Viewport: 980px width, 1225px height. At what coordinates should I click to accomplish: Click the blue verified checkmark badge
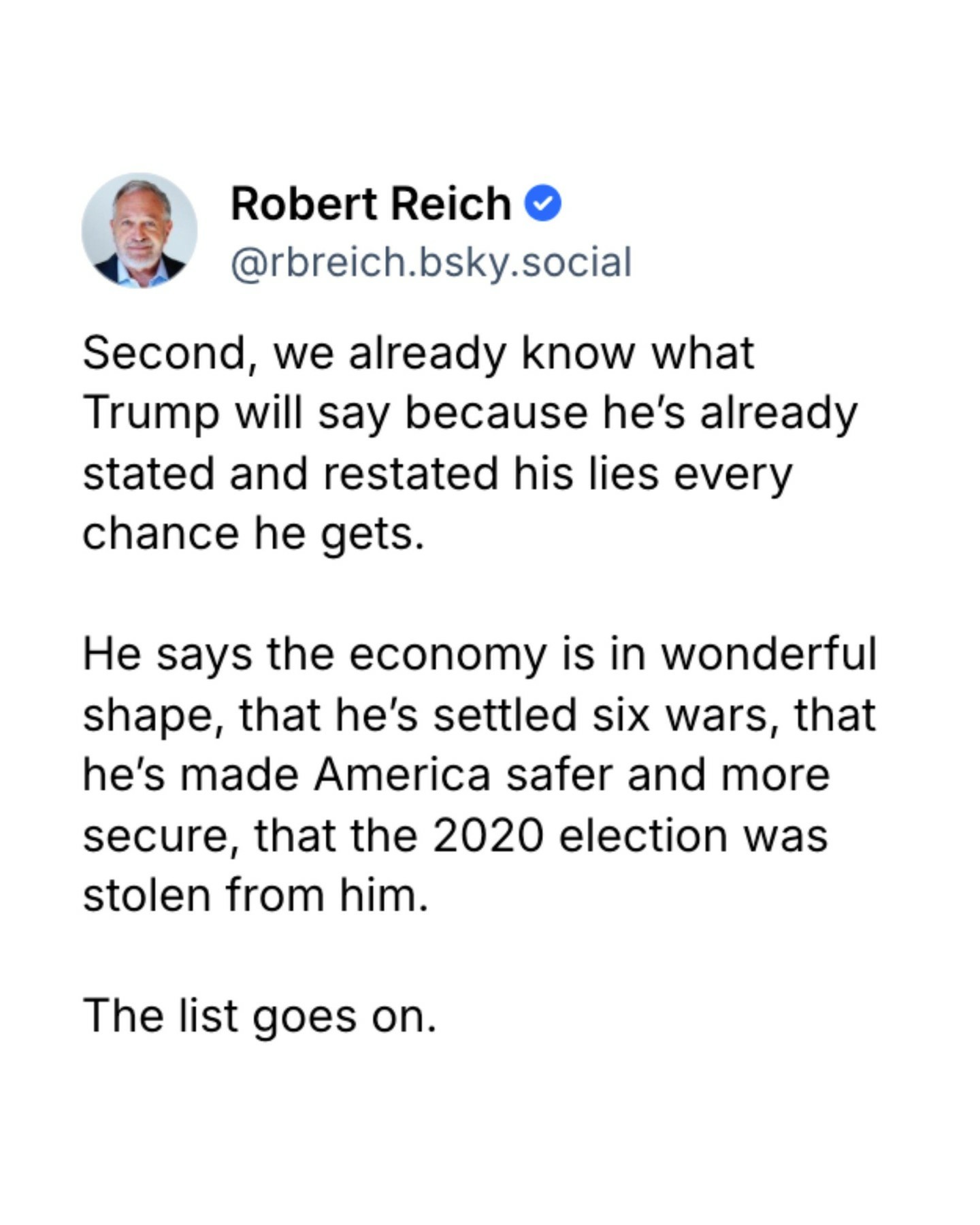pos(542,203)
